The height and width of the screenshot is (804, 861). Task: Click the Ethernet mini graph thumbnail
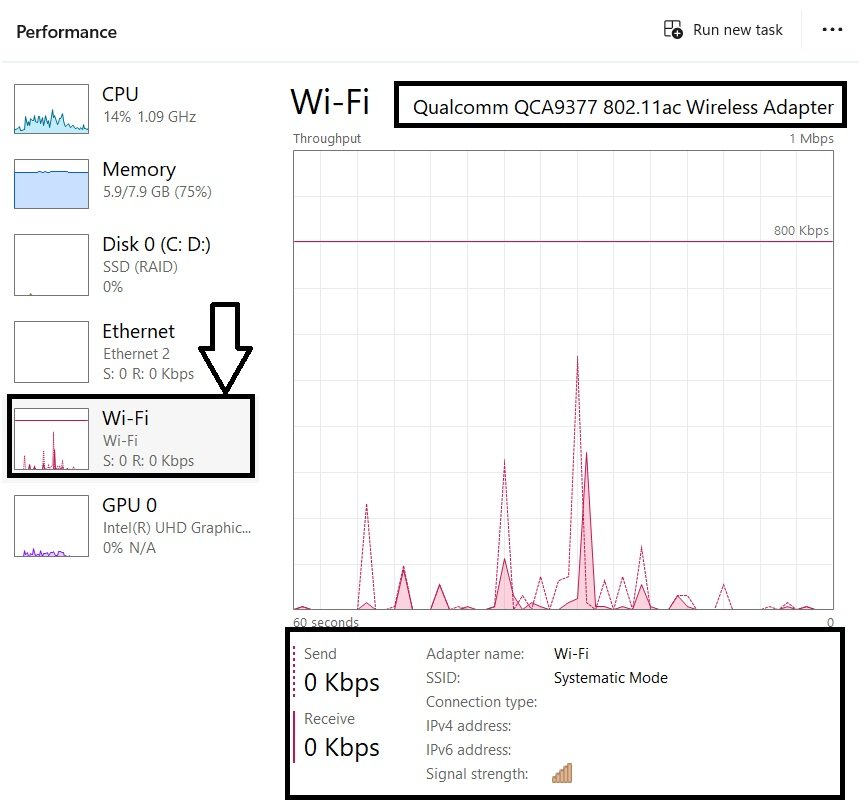(x=51, y=351)
